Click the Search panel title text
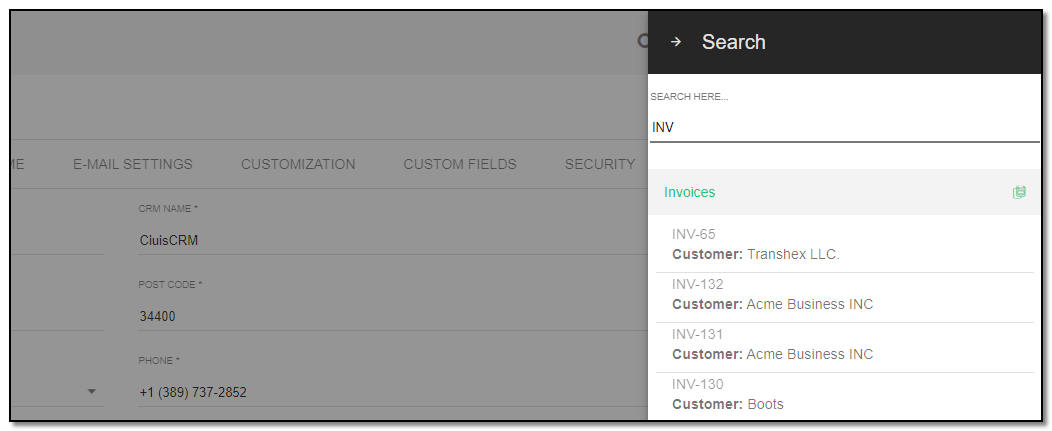The height and width of the screenshot is (431, 1052). 733,42
